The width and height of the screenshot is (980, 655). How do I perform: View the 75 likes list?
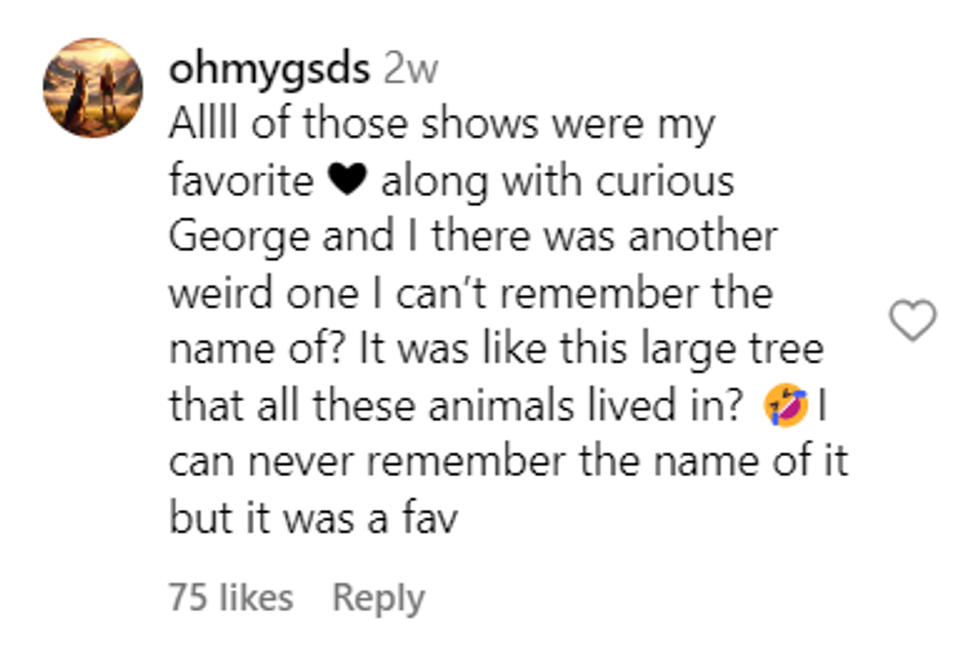231,598
